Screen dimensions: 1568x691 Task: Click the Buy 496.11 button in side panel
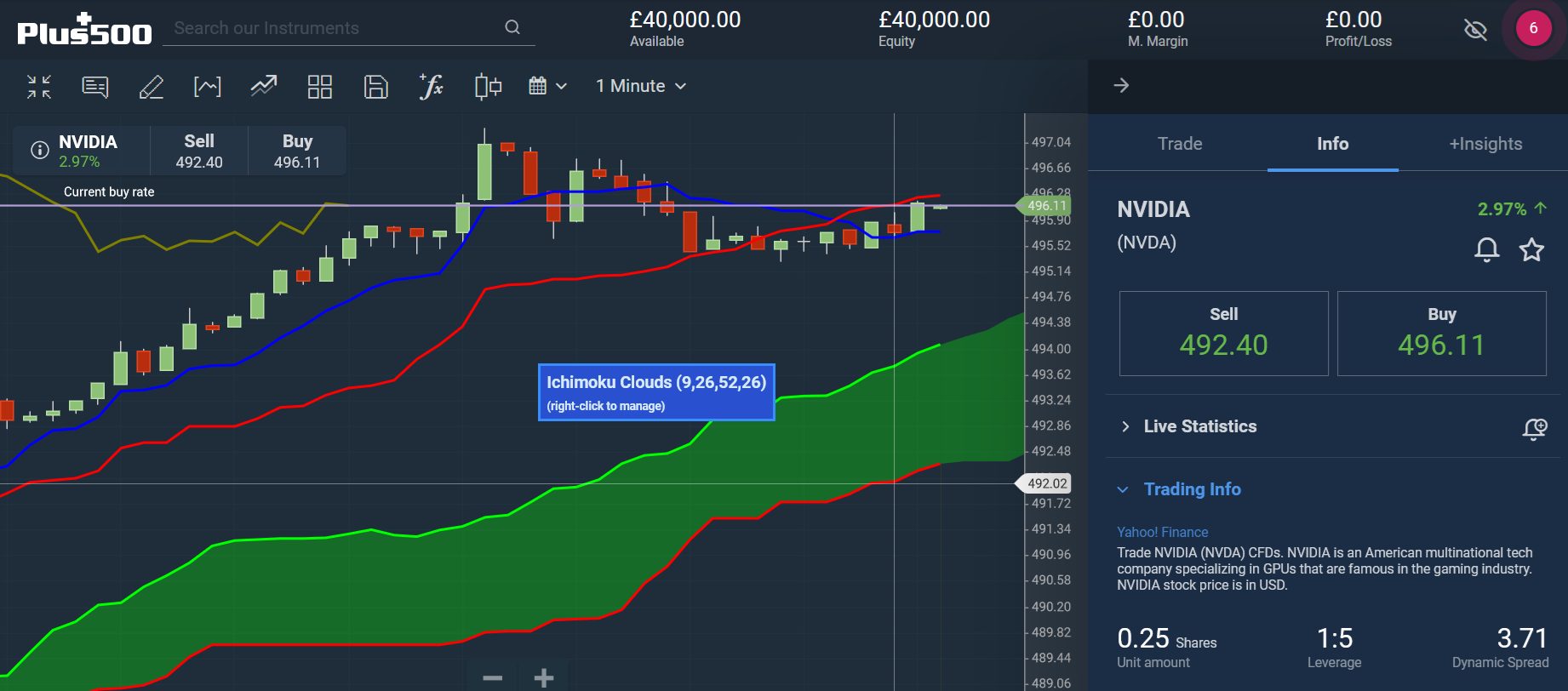(x=1441, y=334)
